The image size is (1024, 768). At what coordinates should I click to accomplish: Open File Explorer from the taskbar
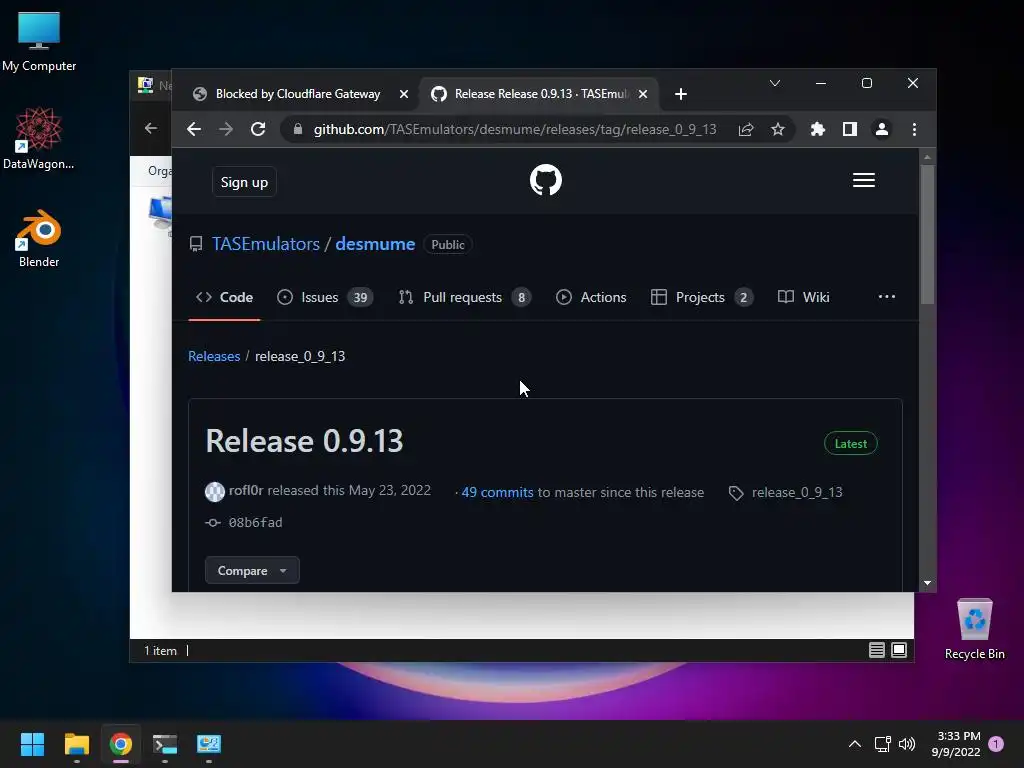pos(76,744)
